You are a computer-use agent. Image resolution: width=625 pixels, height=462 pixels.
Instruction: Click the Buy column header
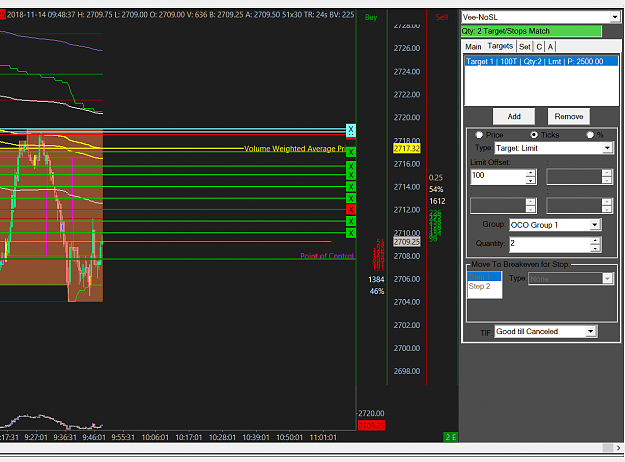click(371, 17)
